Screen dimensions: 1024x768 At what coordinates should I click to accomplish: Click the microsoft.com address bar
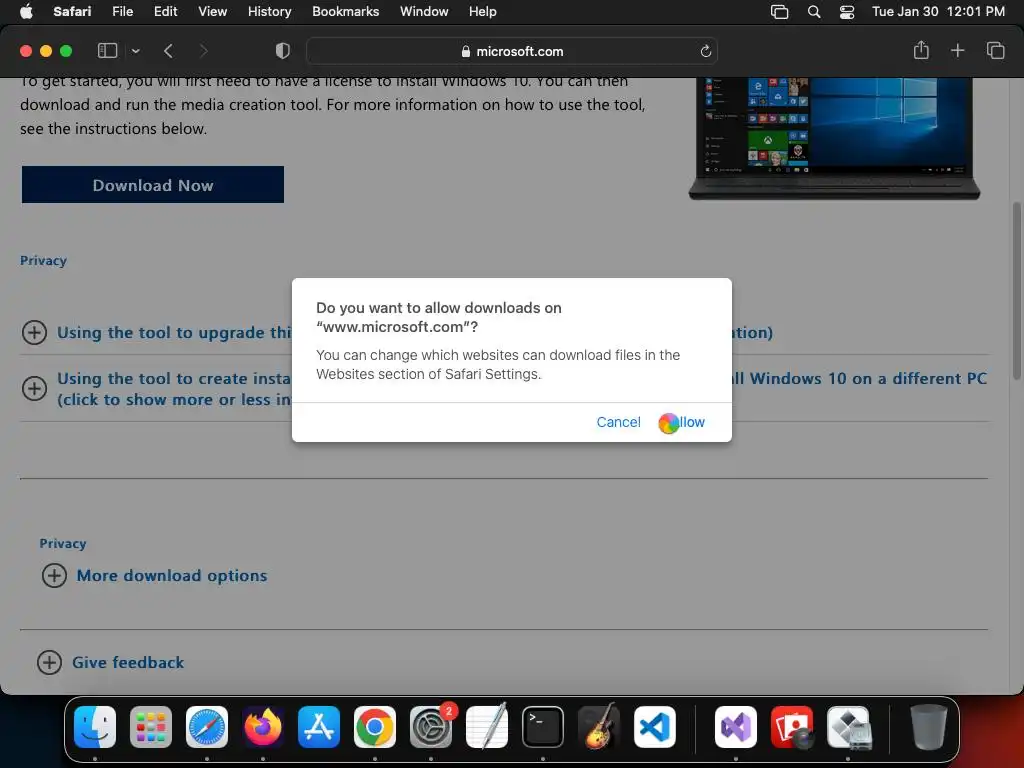pyautogui.click(x=511, y=51)
